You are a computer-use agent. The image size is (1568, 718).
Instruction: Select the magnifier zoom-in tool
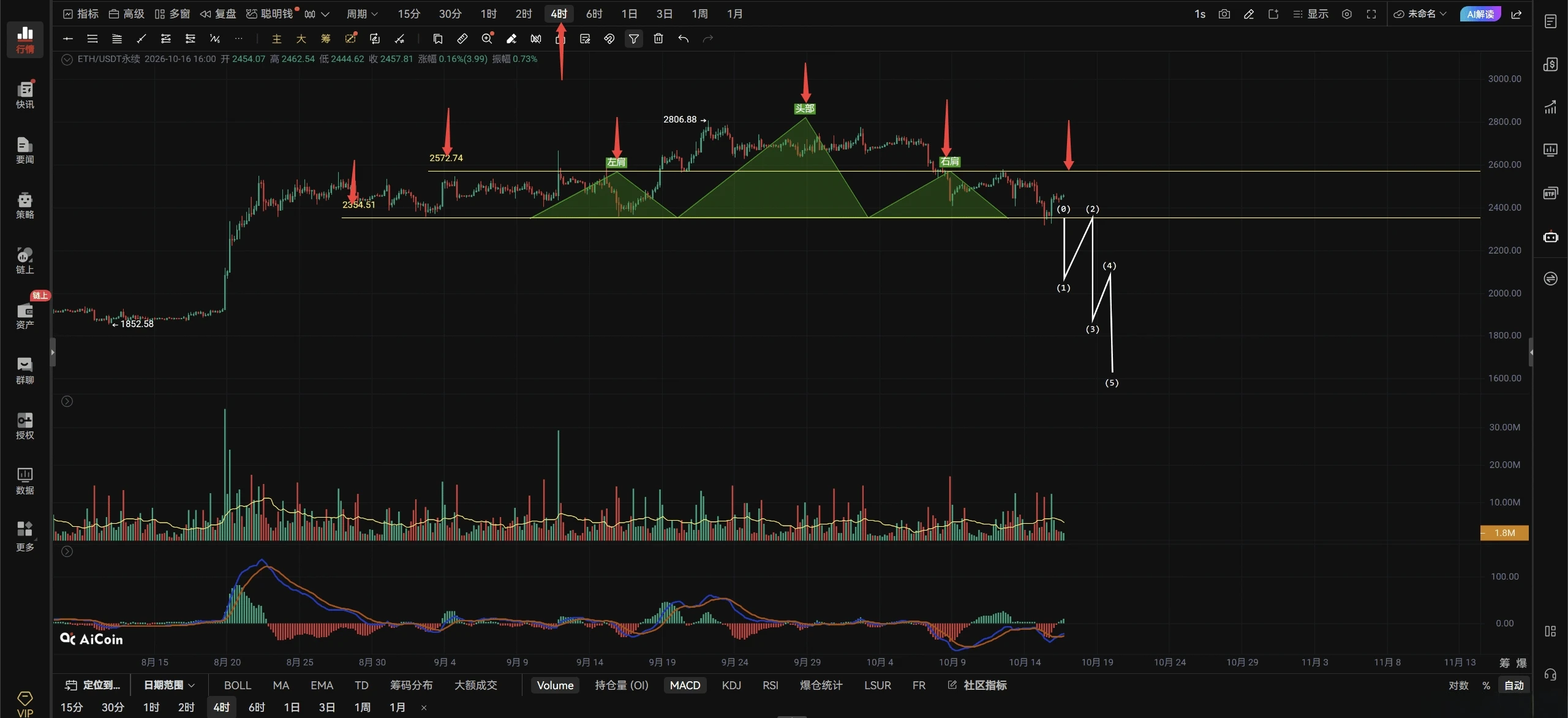(487, 39)
